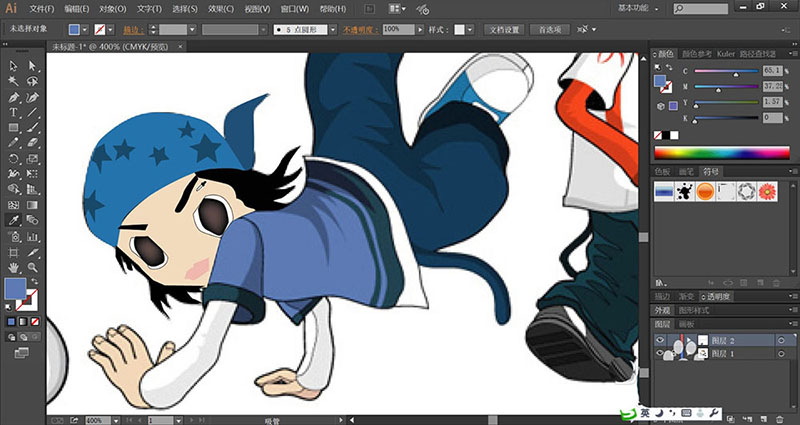
Task: Click target circle of 图层 1
Action: coord(781,353)
